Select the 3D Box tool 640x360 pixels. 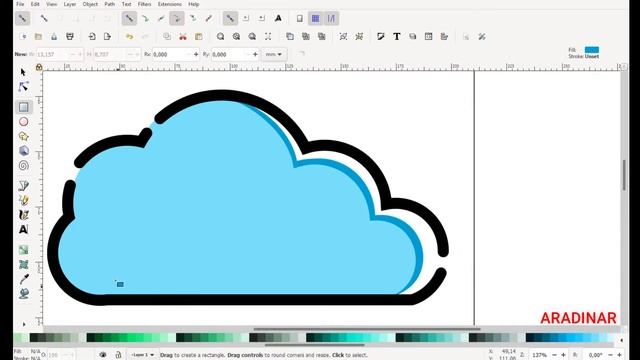pos(24,151)
